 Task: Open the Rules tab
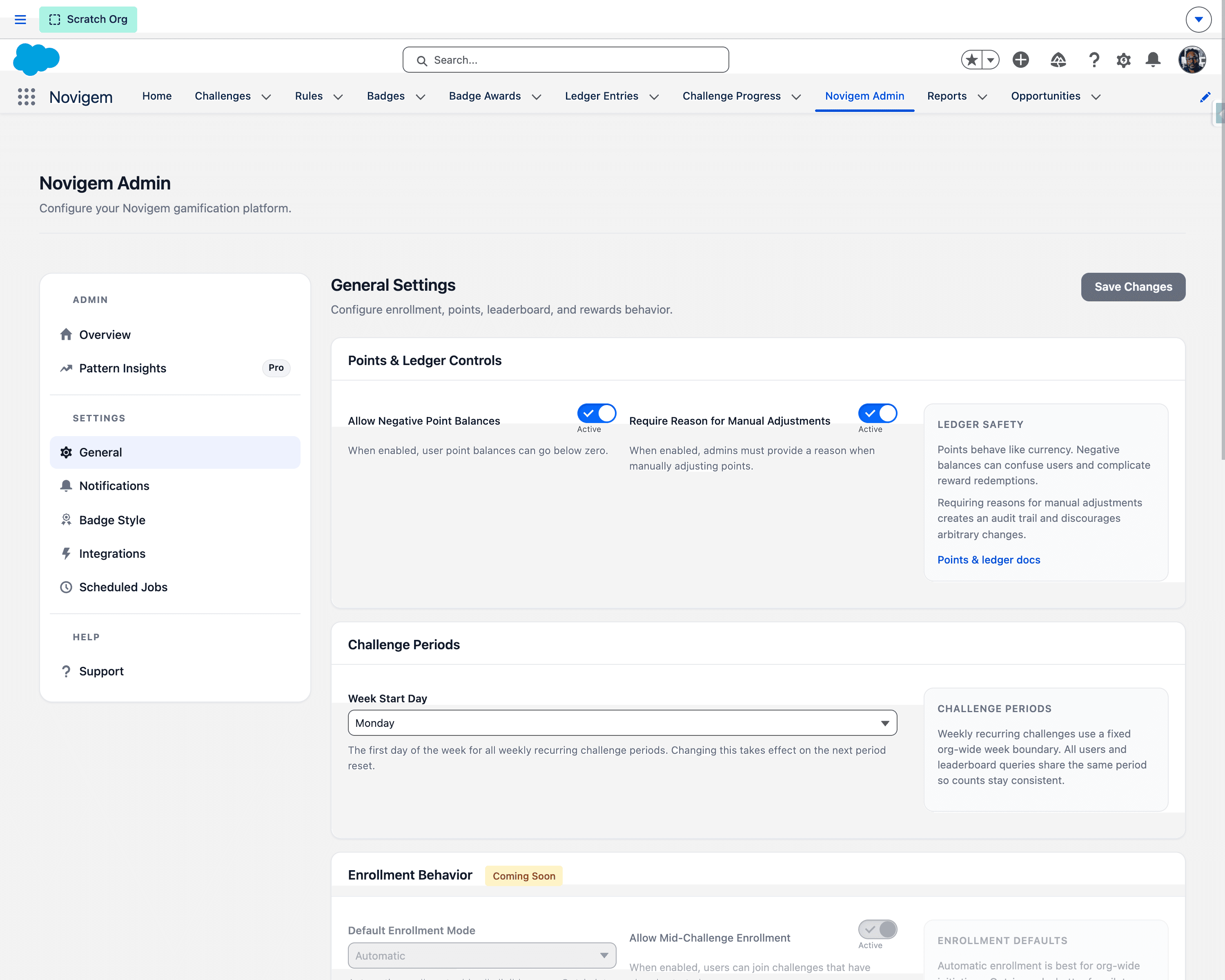coord(309,96)
